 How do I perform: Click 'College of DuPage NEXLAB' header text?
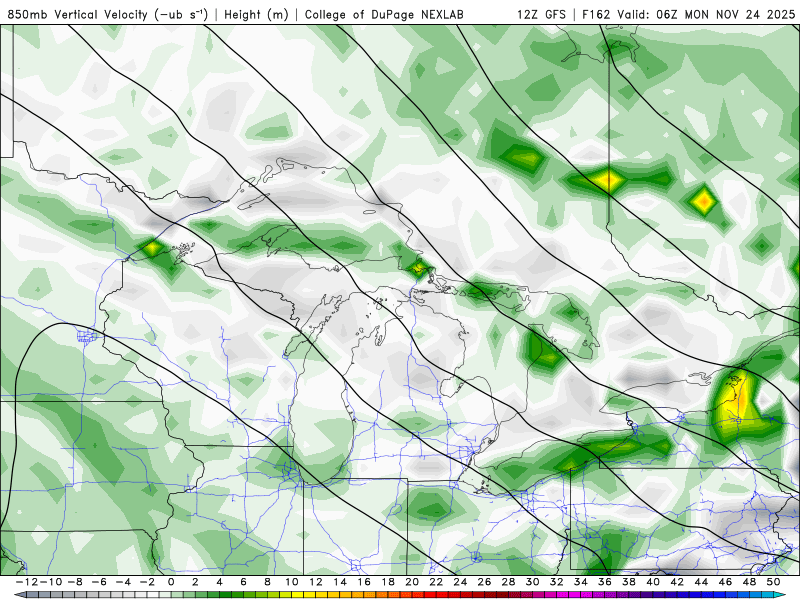coord(384,14)
